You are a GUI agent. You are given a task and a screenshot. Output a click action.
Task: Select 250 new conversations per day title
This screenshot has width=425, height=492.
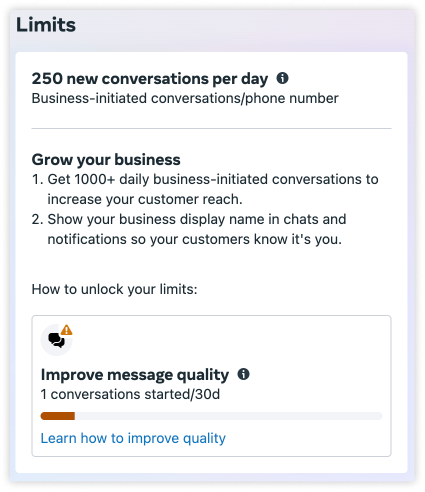click(x=150, y=79)
